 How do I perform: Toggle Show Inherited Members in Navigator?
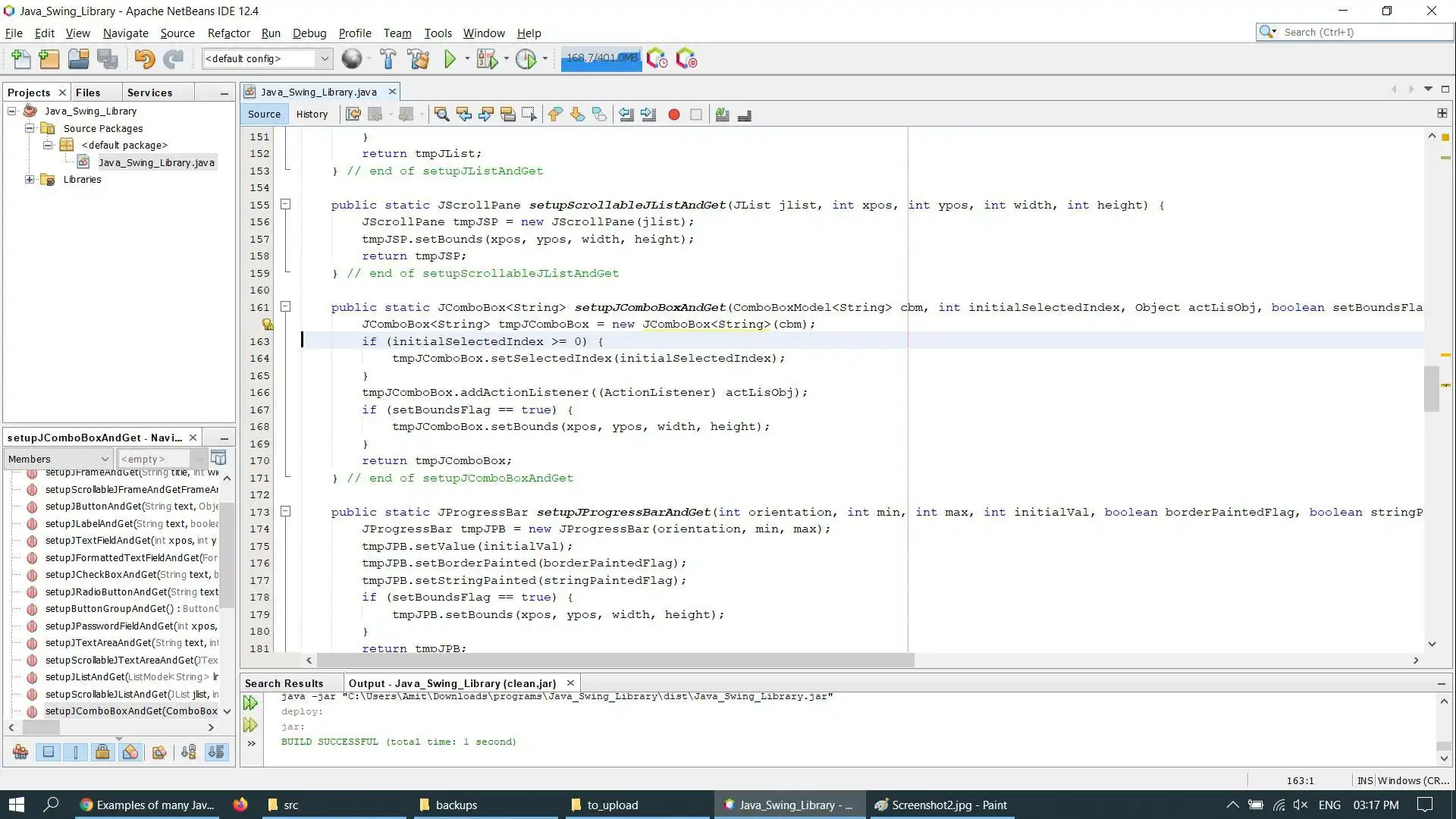tap(20, 752)
